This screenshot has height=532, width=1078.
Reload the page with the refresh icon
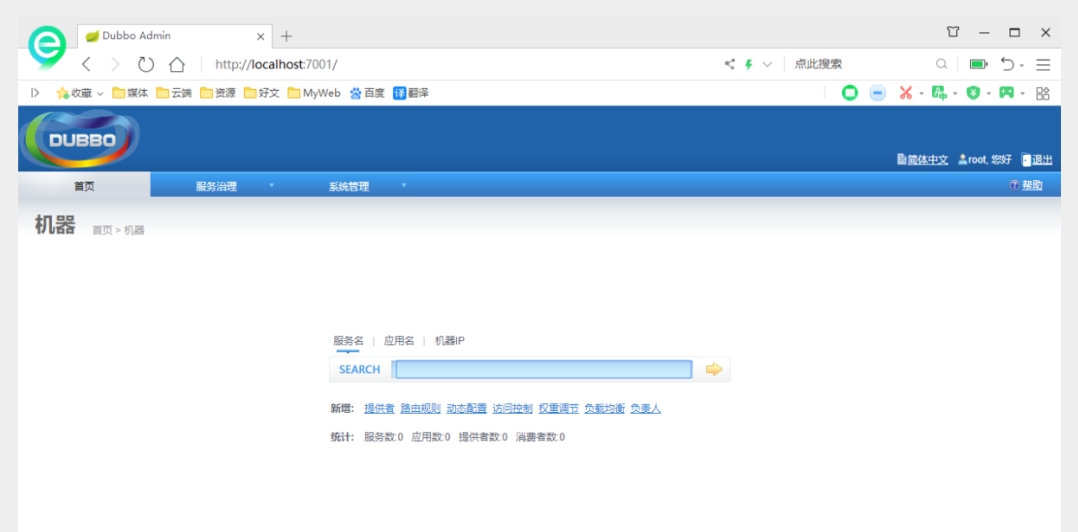click(x=146, y=64)
